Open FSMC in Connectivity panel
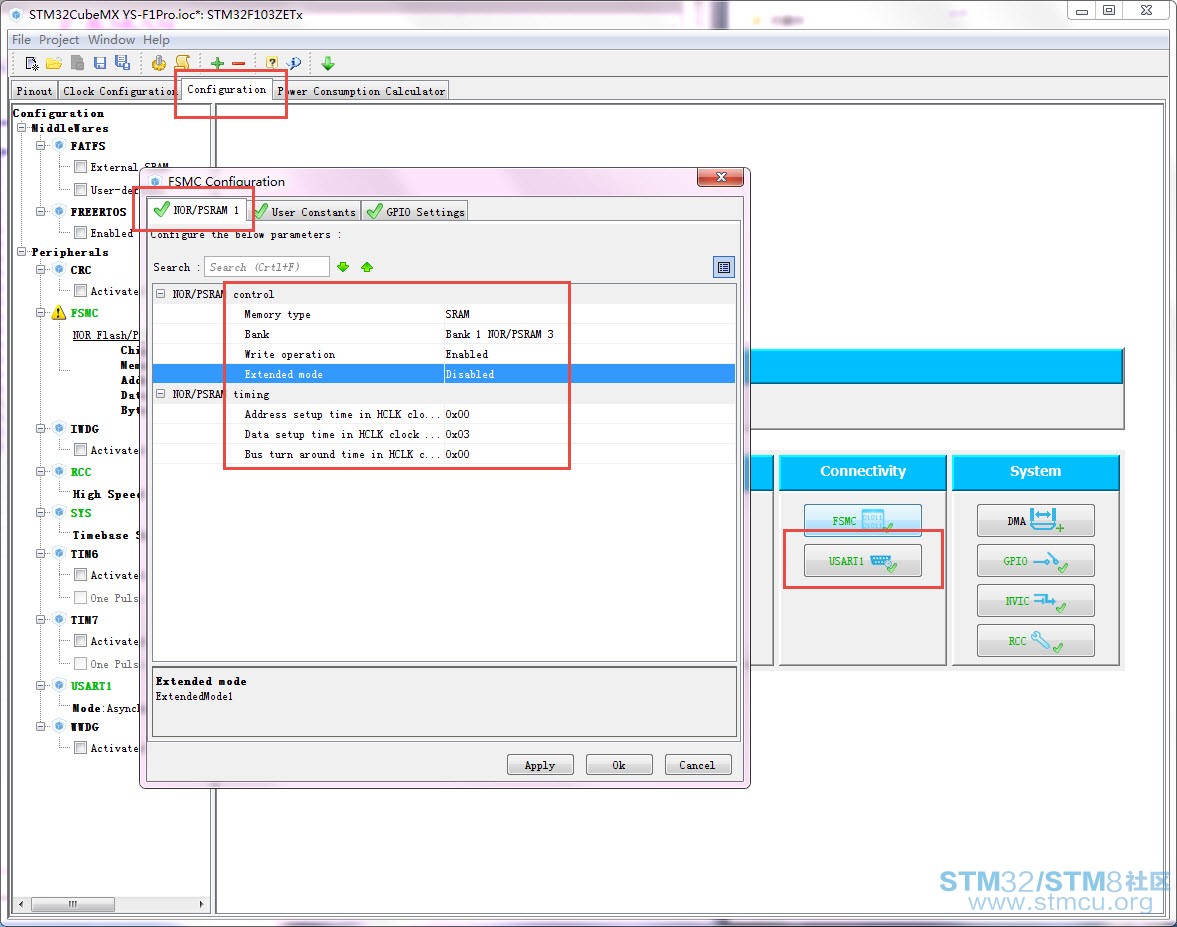Viewport: 1177px width, 927px height. (x=862, y=520)
